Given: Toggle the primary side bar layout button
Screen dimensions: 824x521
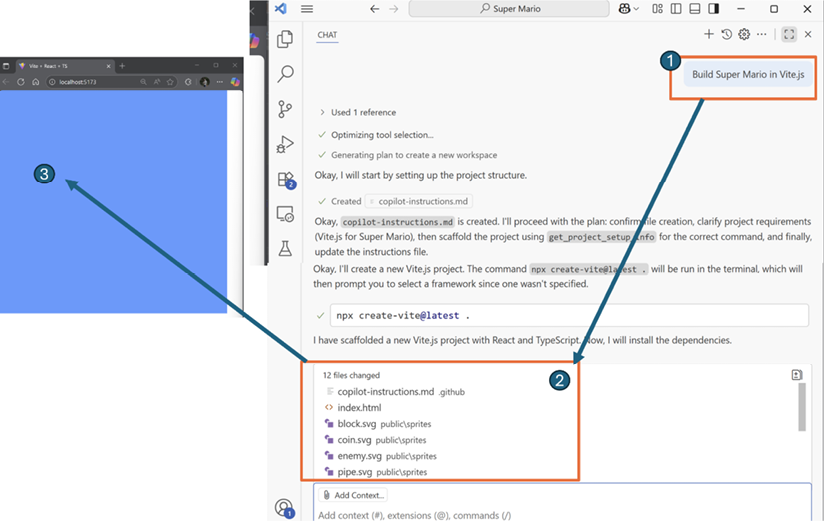Looking at the screenshot, I should (676, 9).
